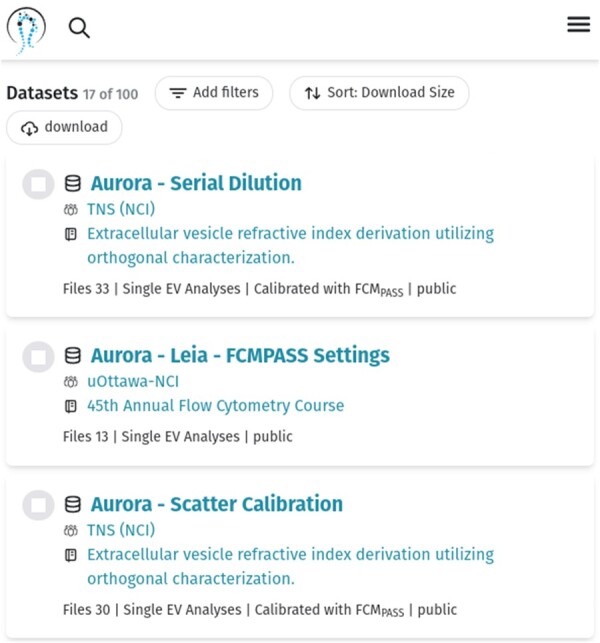Click the uOttawa-NCI group link
Viewport: 600px width, 643px height.
click(133, 381)
